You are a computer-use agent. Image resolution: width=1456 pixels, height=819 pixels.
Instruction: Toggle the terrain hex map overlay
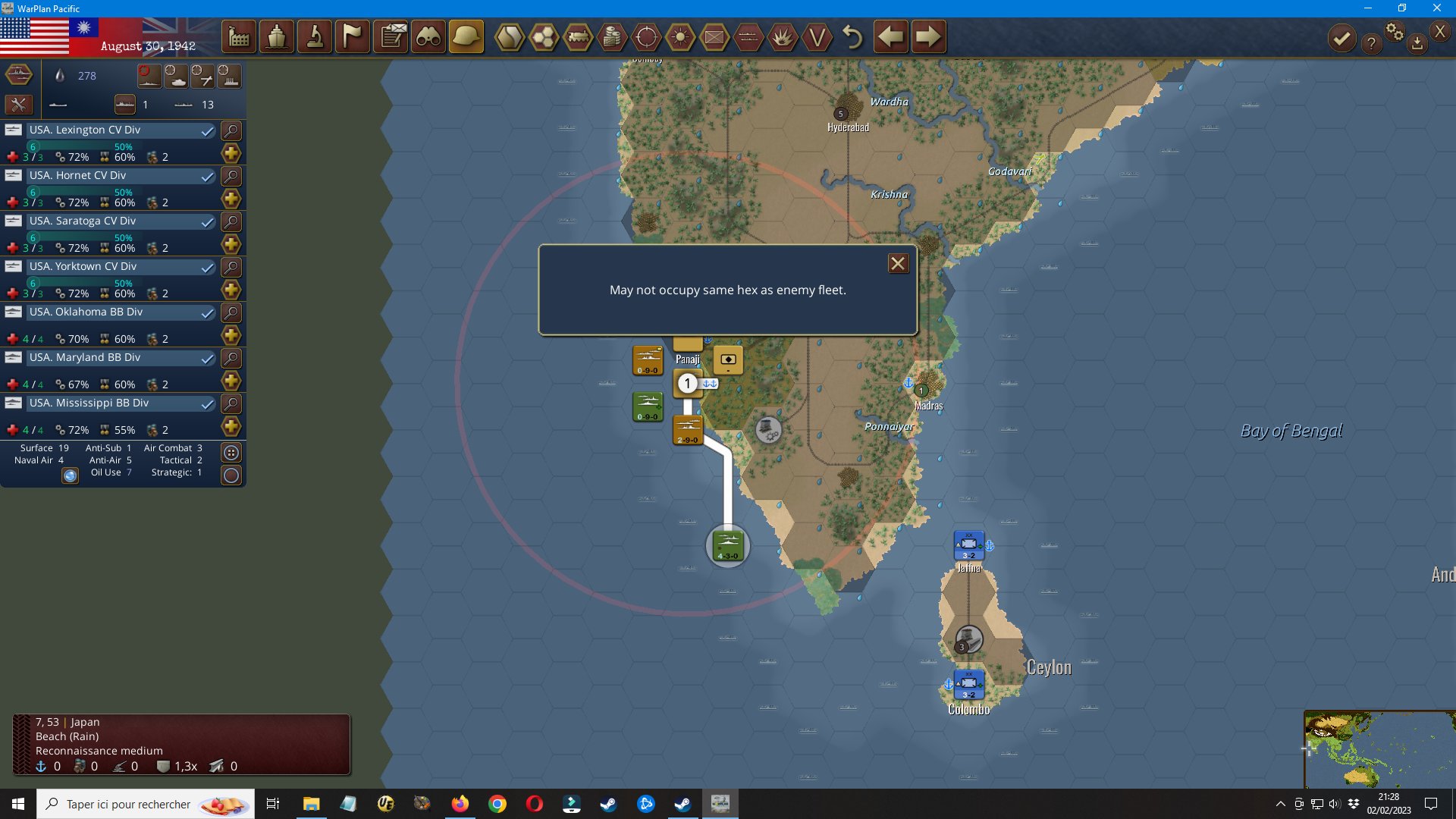[510, 37]
